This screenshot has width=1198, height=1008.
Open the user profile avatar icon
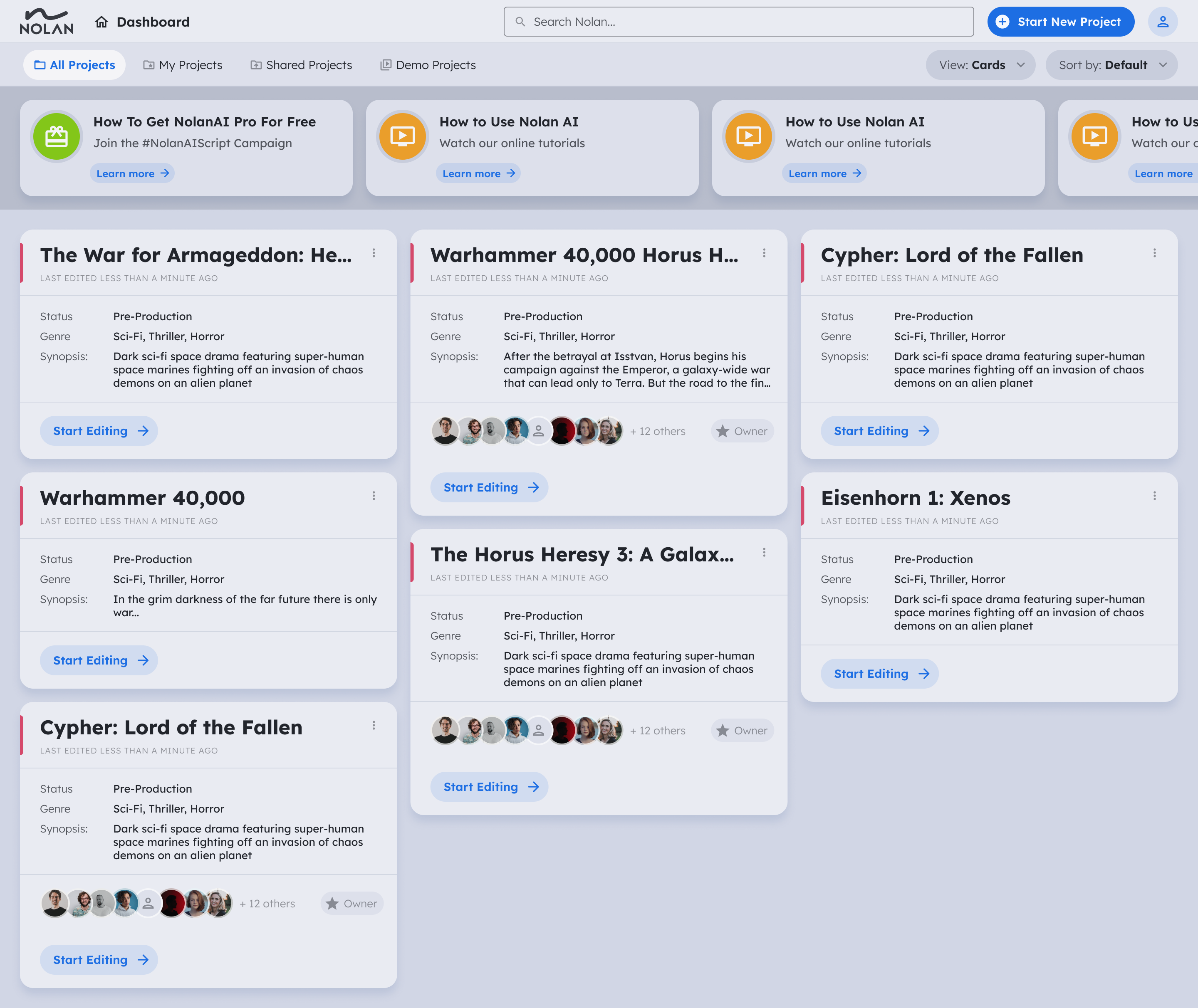pos(1162,22)
